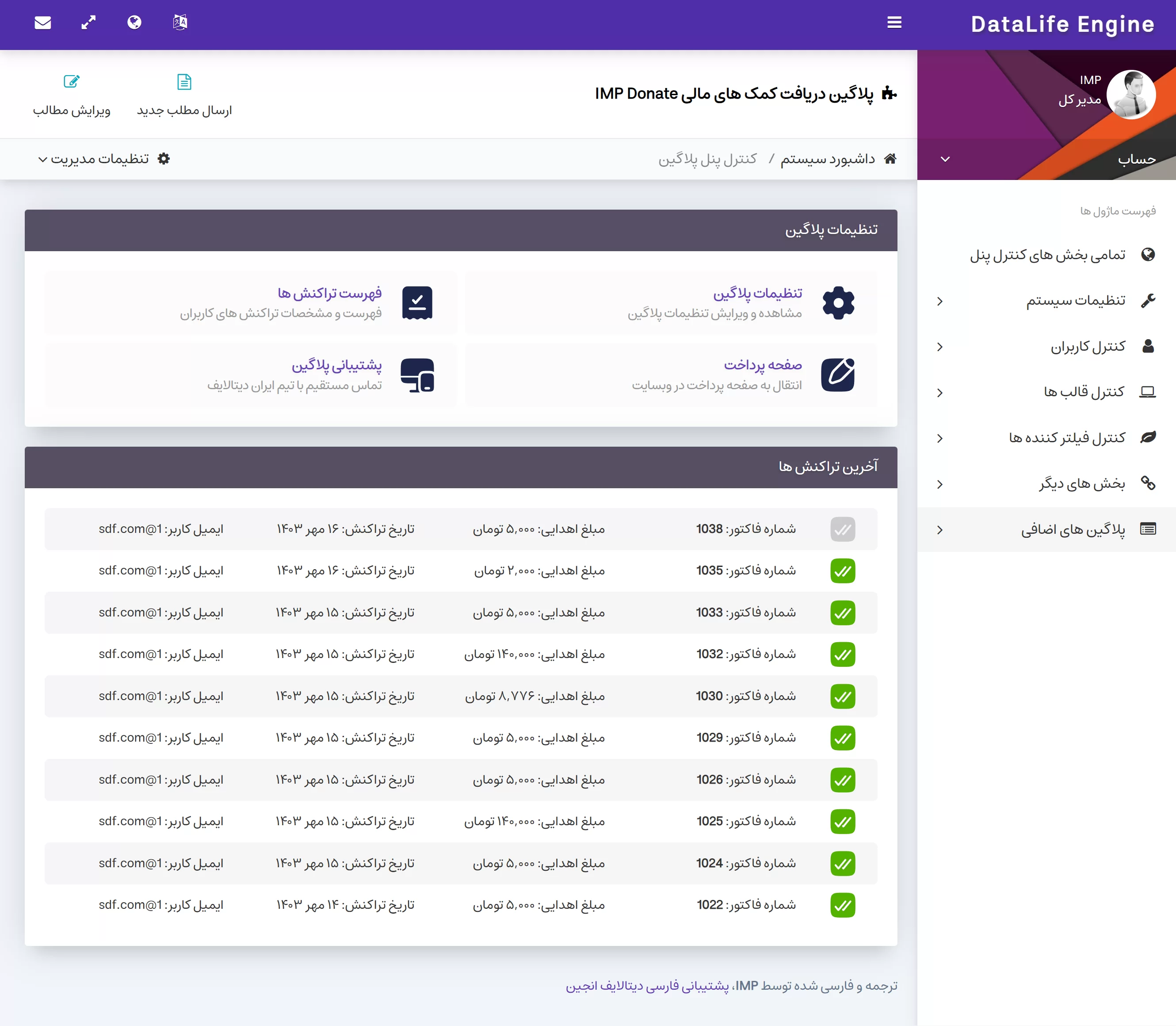Open the language translation icon

click(x=180, y=23)
